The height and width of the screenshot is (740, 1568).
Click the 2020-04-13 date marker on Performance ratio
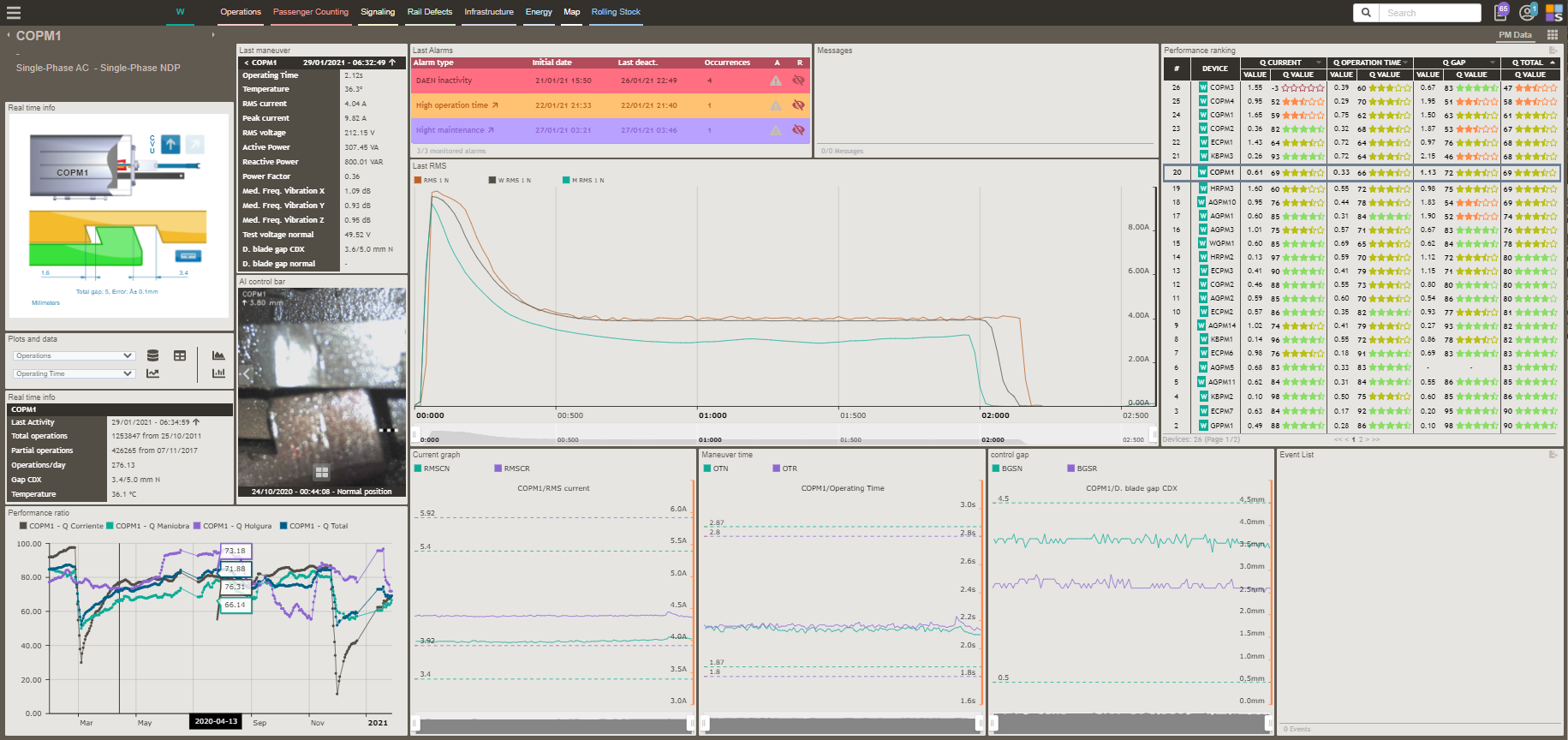click(x=216, y=722)
